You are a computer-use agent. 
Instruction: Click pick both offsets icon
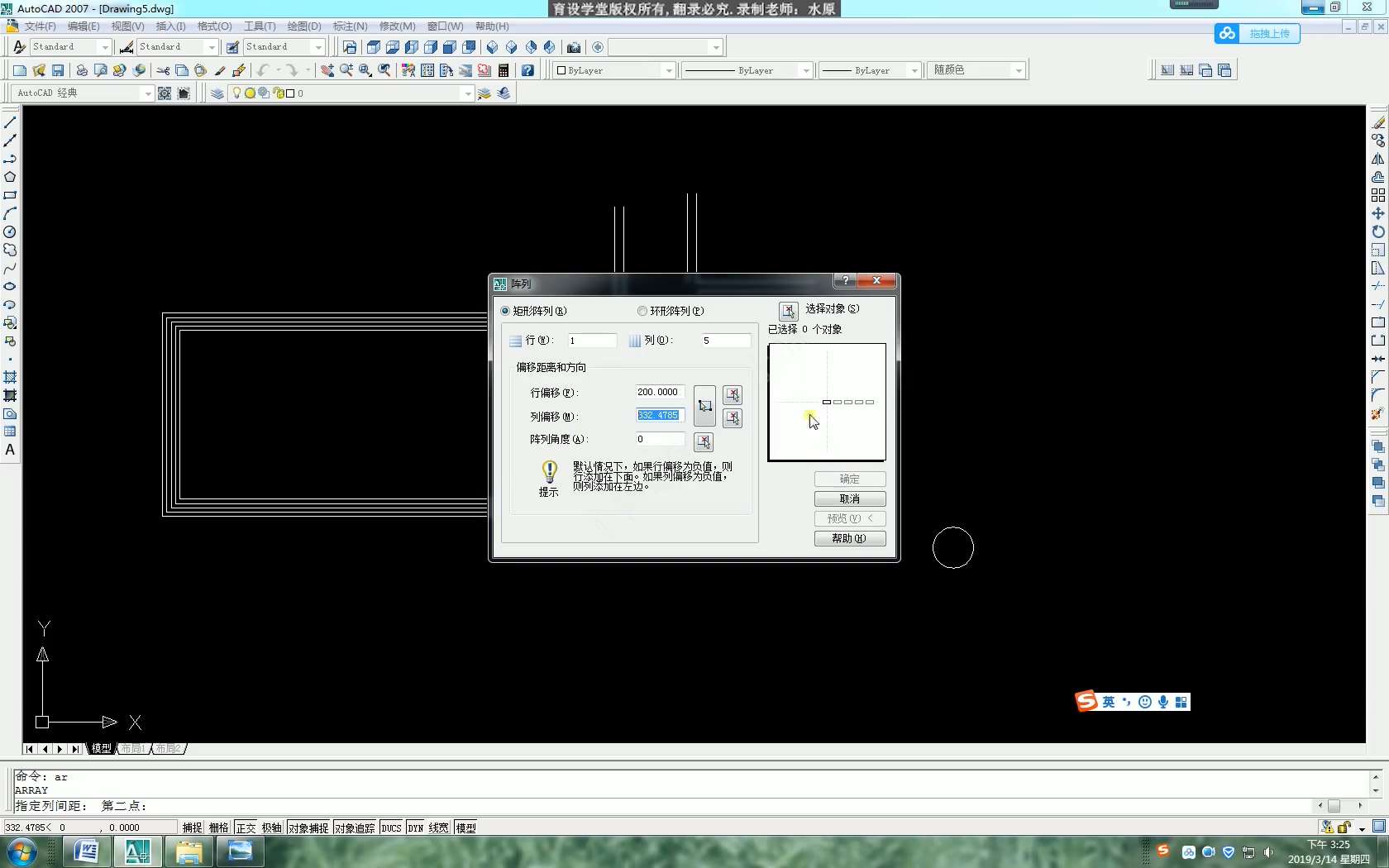tap(704, 406)
